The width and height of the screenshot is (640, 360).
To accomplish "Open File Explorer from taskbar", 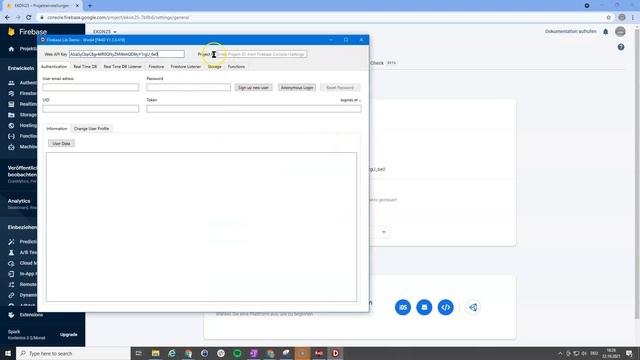I will pyautogui.click(x=156, y=353).
